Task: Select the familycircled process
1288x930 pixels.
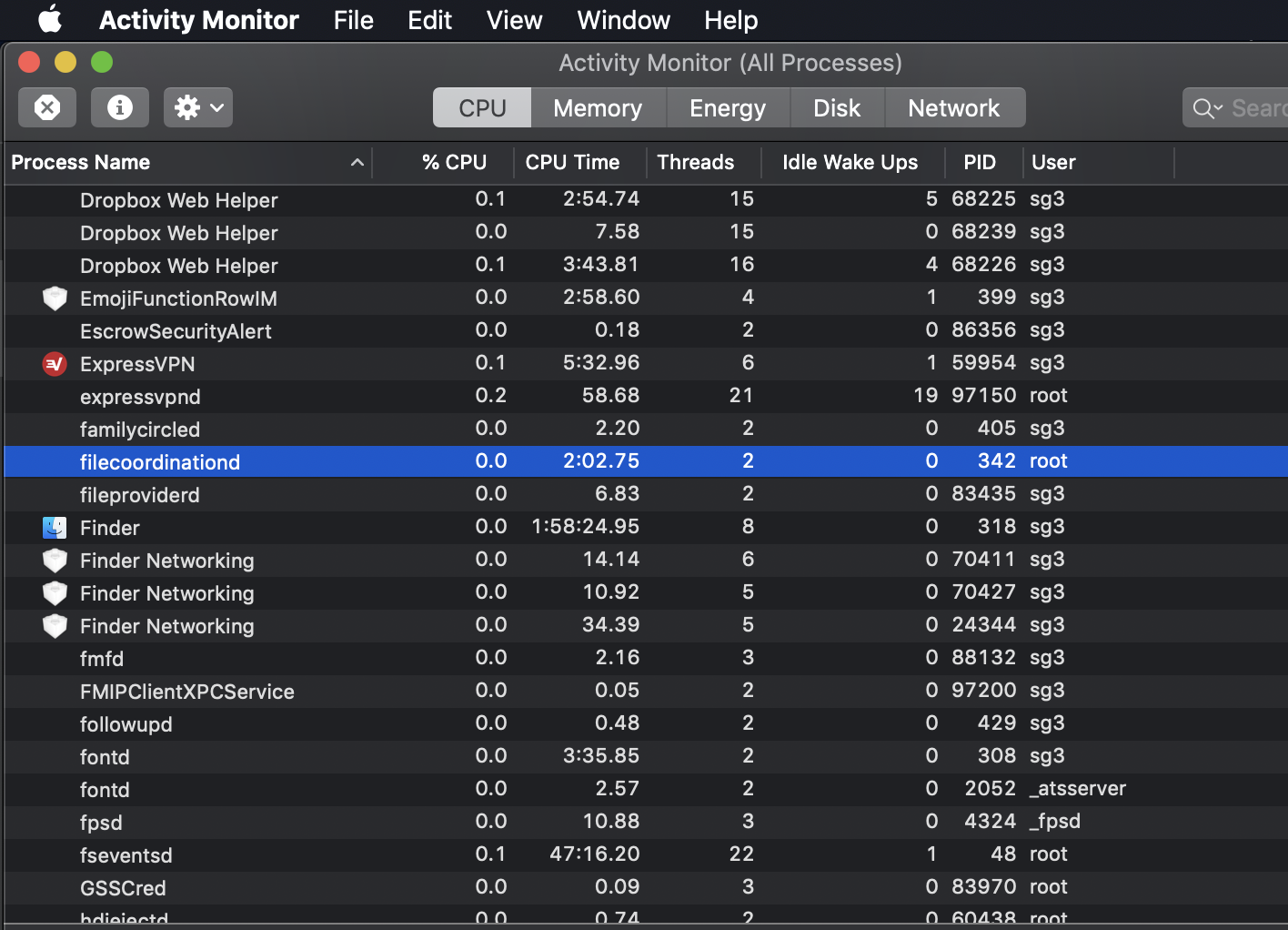Action: pos(646,430)
